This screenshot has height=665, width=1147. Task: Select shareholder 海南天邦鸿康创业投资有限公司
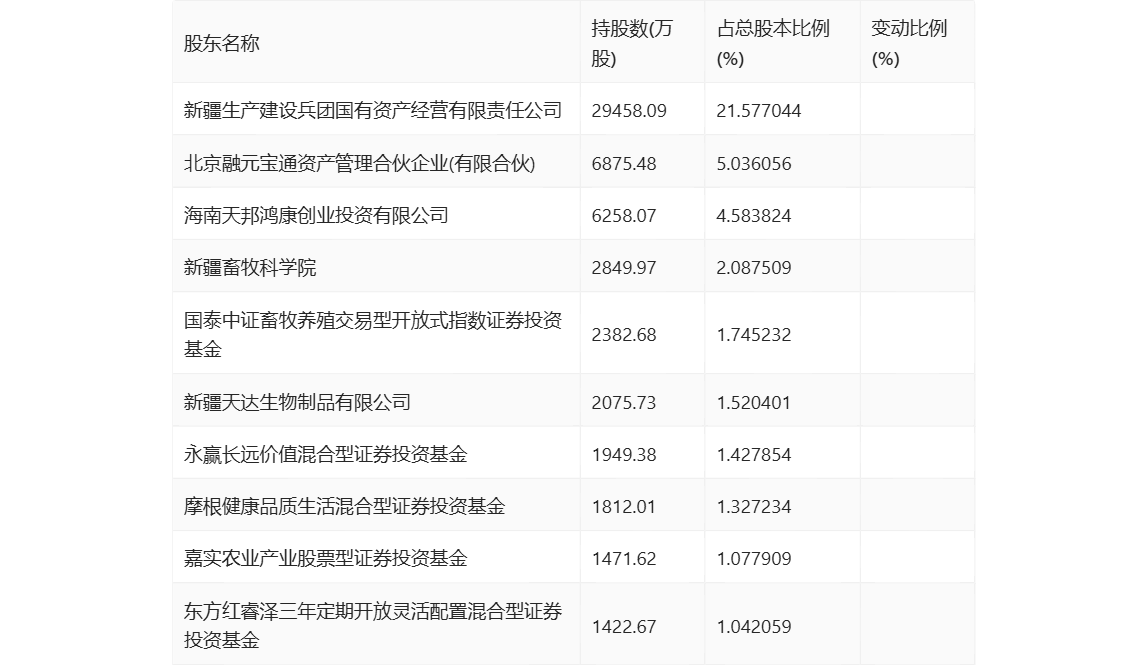pyautogui.click(x=316, y=215)
